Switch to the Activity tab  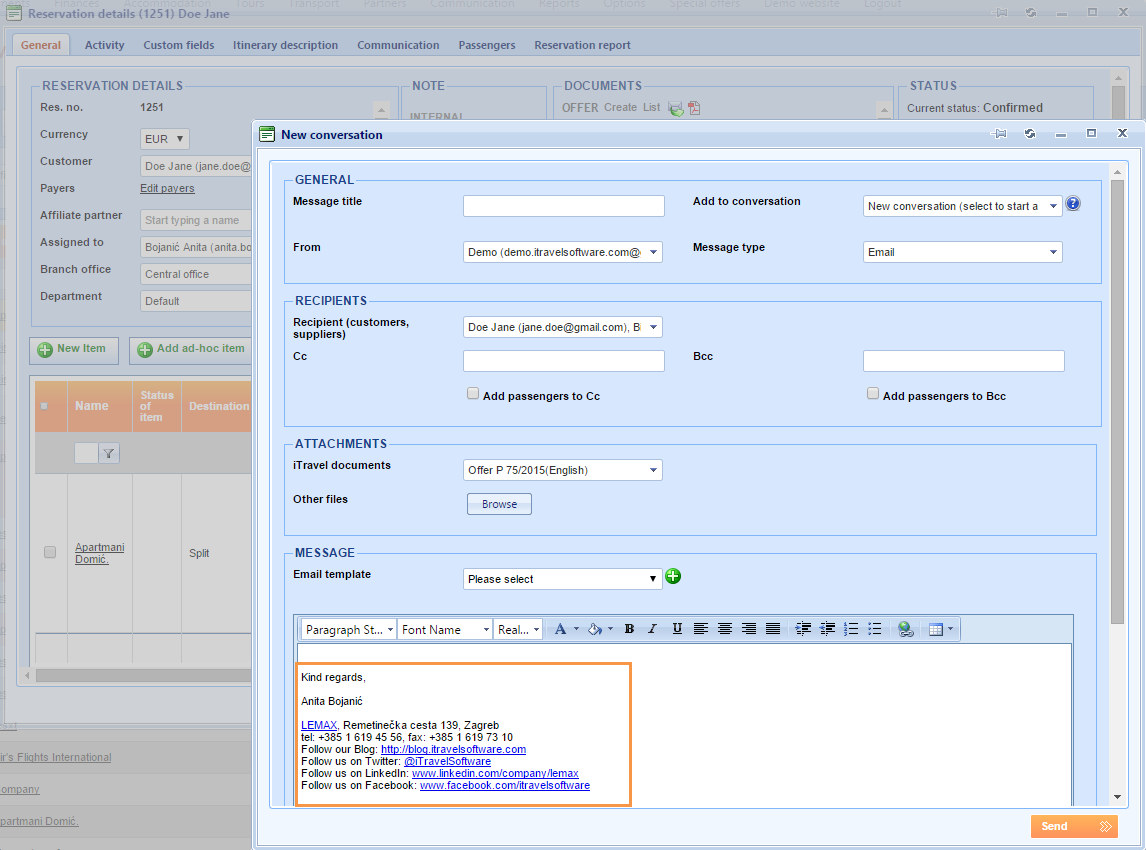(x=105, y=45)
